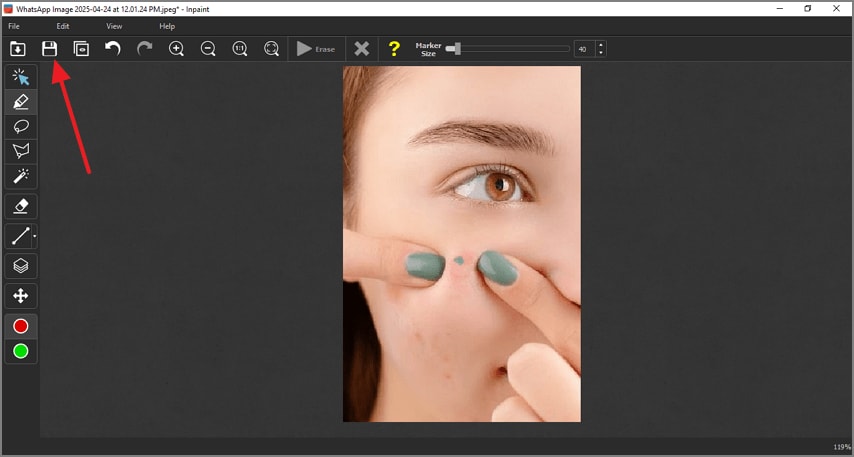The width and height of the screenshot is (854, 457).
Task: Fit the image to the window
Action: point(271,49)
